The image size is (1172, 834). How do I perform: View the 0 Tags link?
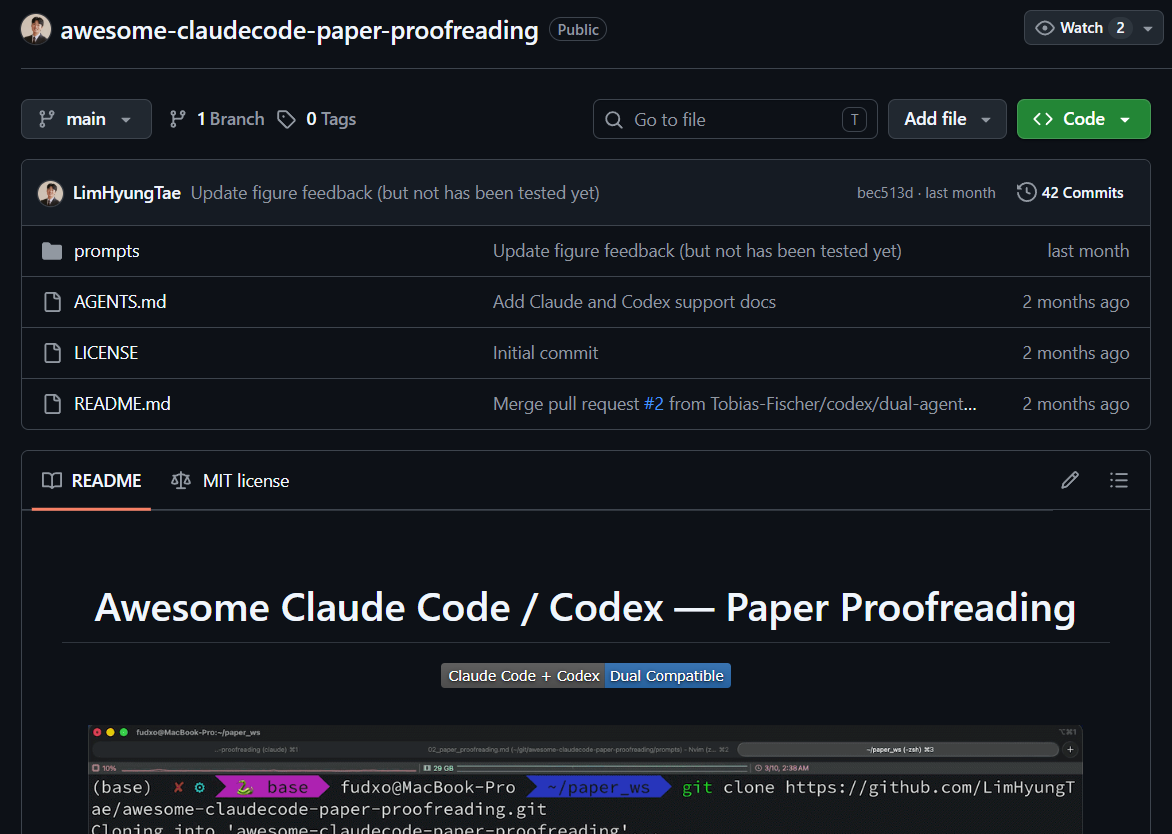coord(317,119)
